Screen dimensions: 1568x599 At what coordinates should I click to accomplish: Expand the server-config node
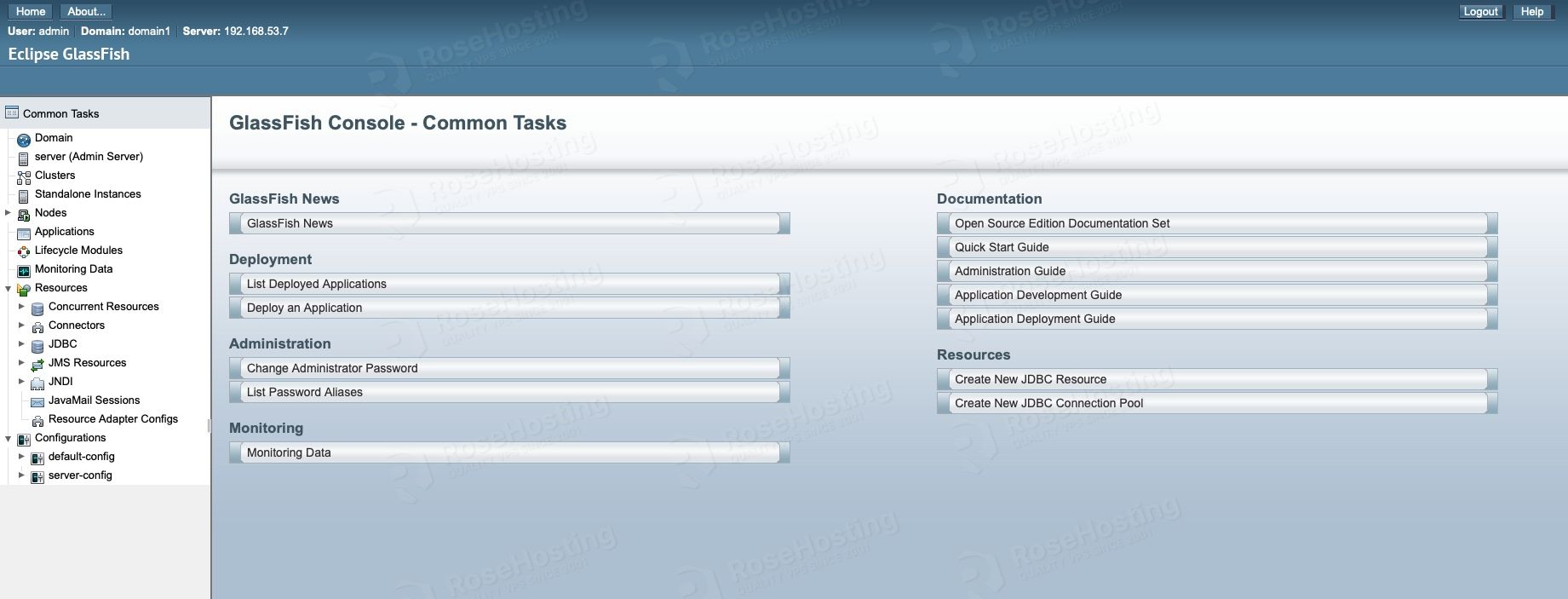click(x=21, y=475)
